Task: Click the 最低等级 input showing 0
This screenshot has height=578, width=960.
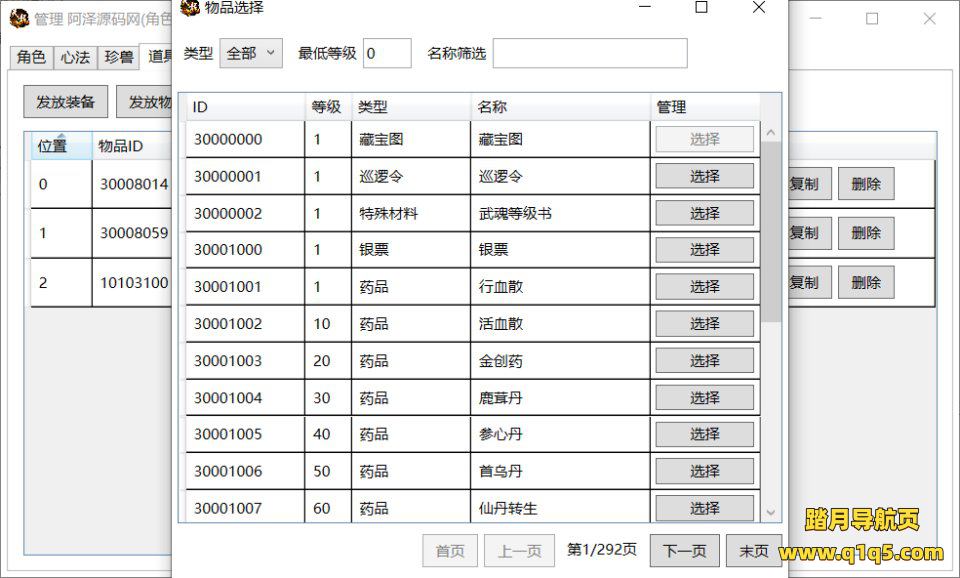Action: [388, 52]
